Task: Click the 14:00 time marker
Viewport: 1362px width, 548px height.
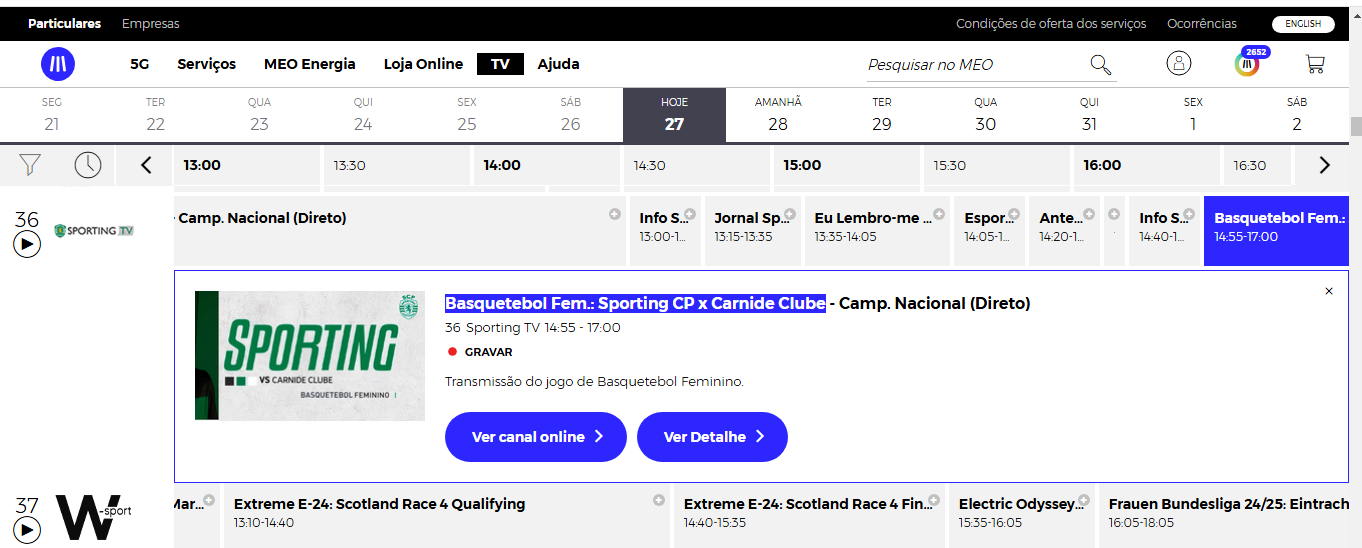Action: [547, 165]
